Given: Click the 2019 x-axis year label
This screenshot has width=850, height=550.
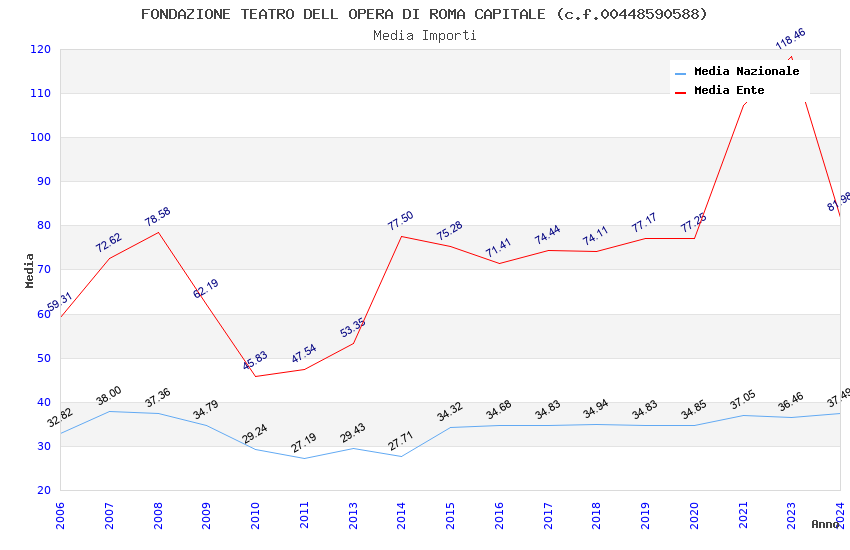Looking at the screenshot, I should point(645,515).
